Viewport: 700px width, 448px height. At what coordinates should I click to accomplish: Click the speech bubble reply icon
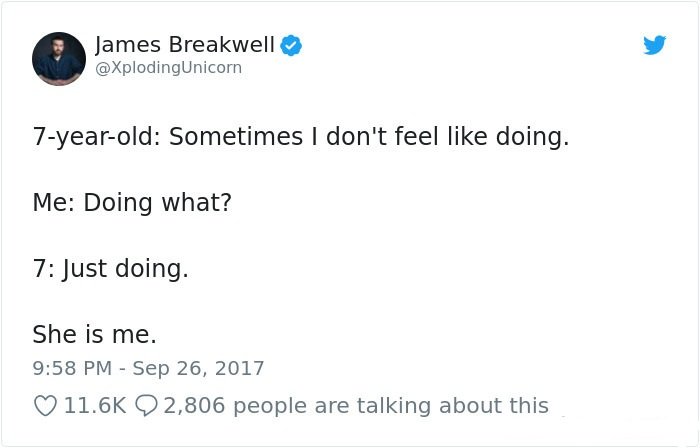[146, 406]
